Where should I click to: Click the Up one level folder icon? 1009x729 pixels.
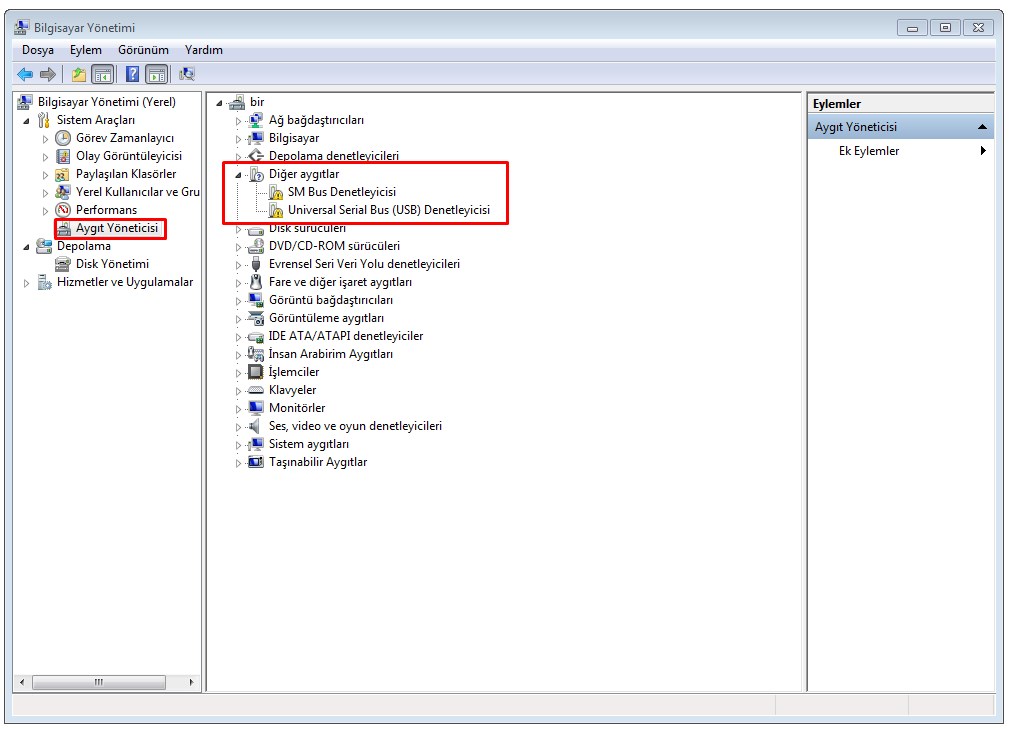[x=78, y=74]
